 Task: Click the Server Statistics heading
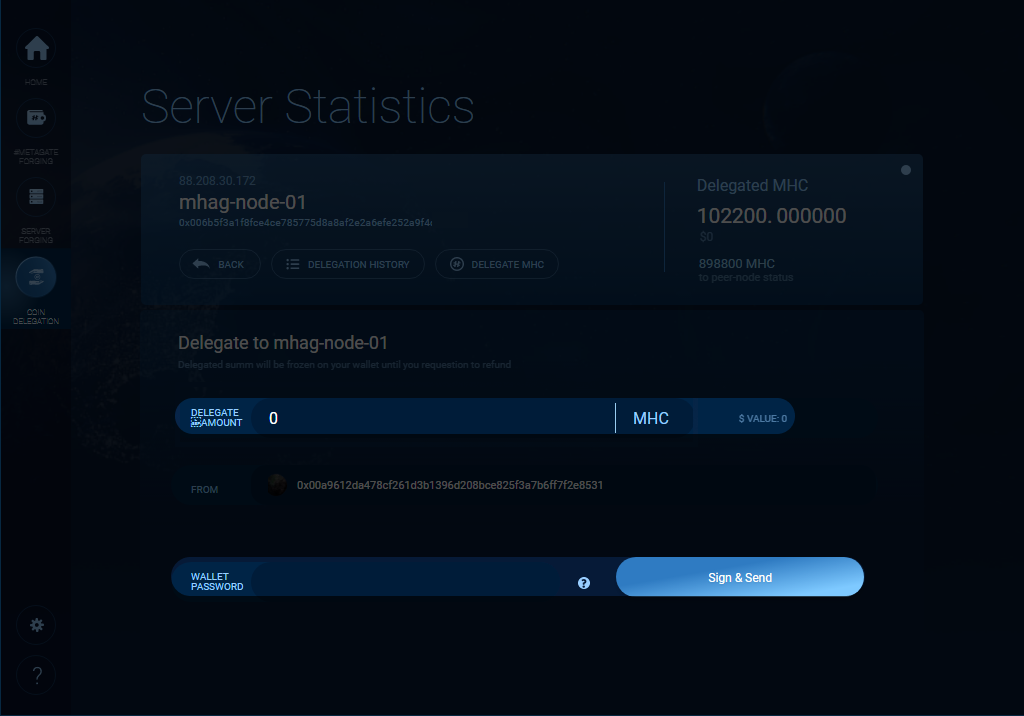308,106
